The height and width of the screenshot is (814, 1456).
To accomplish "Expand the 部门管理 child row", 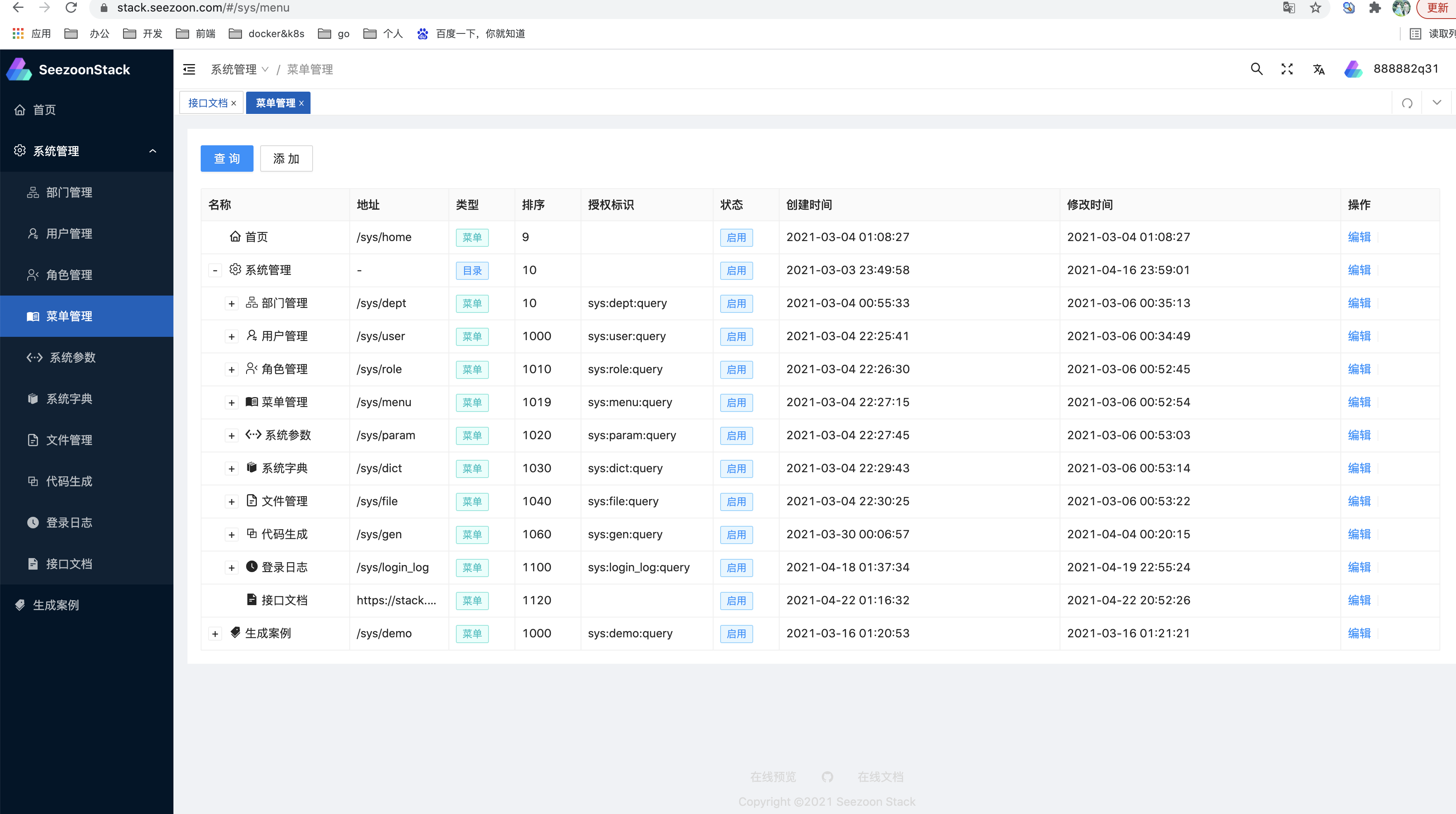I will pyautogui.click(x=229, y=303).
